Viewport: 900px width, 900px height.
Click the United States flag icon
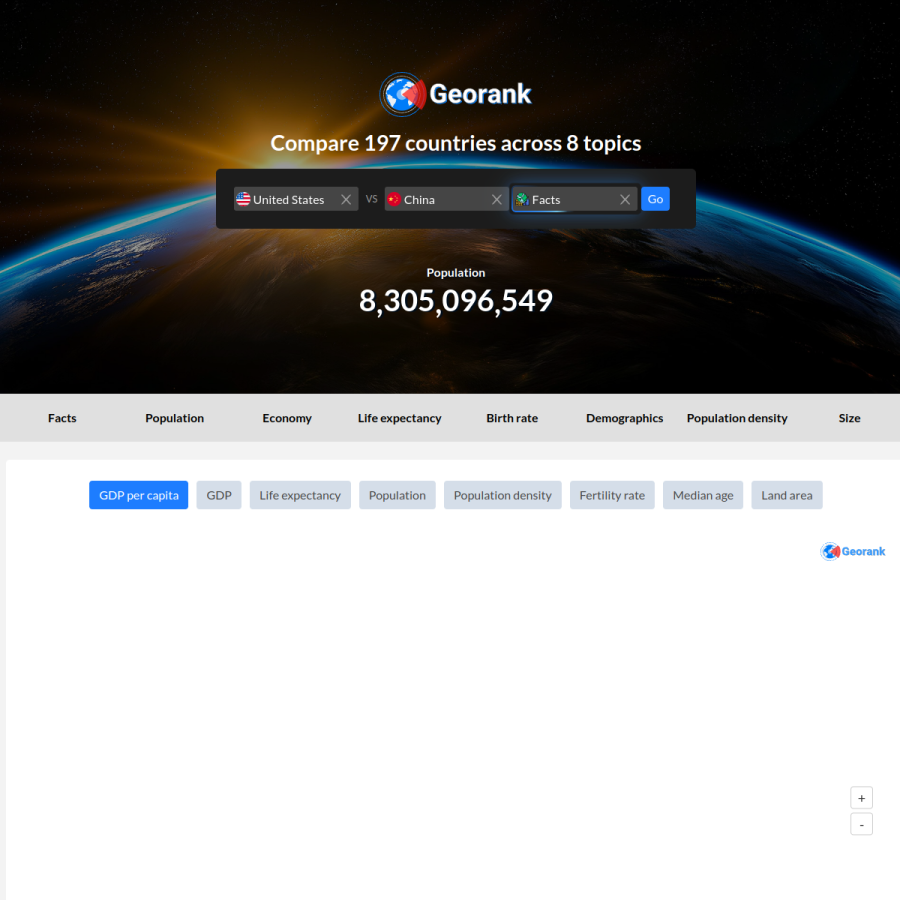coord(243,199)
